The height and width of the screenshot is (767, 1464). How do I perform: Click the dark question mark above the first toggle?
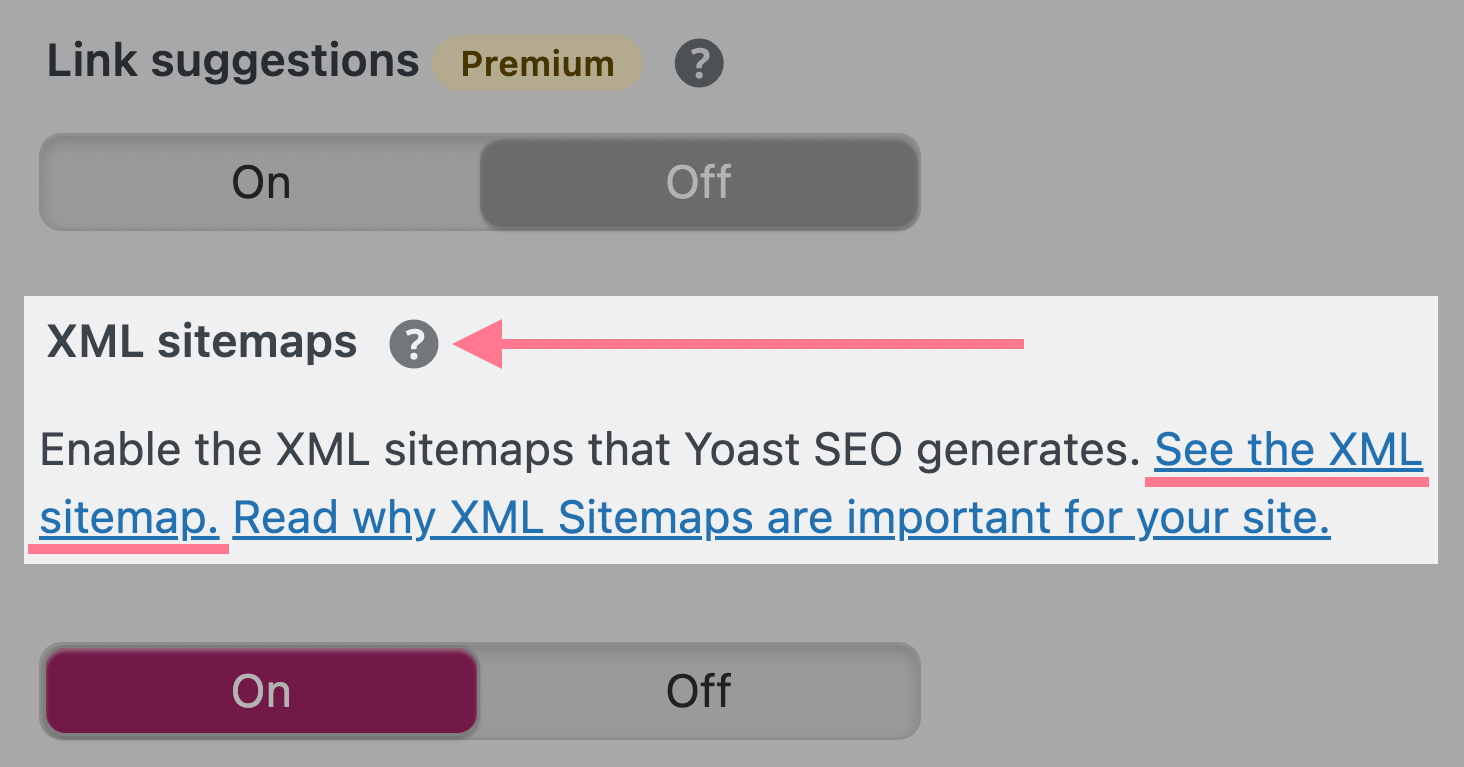698,63
